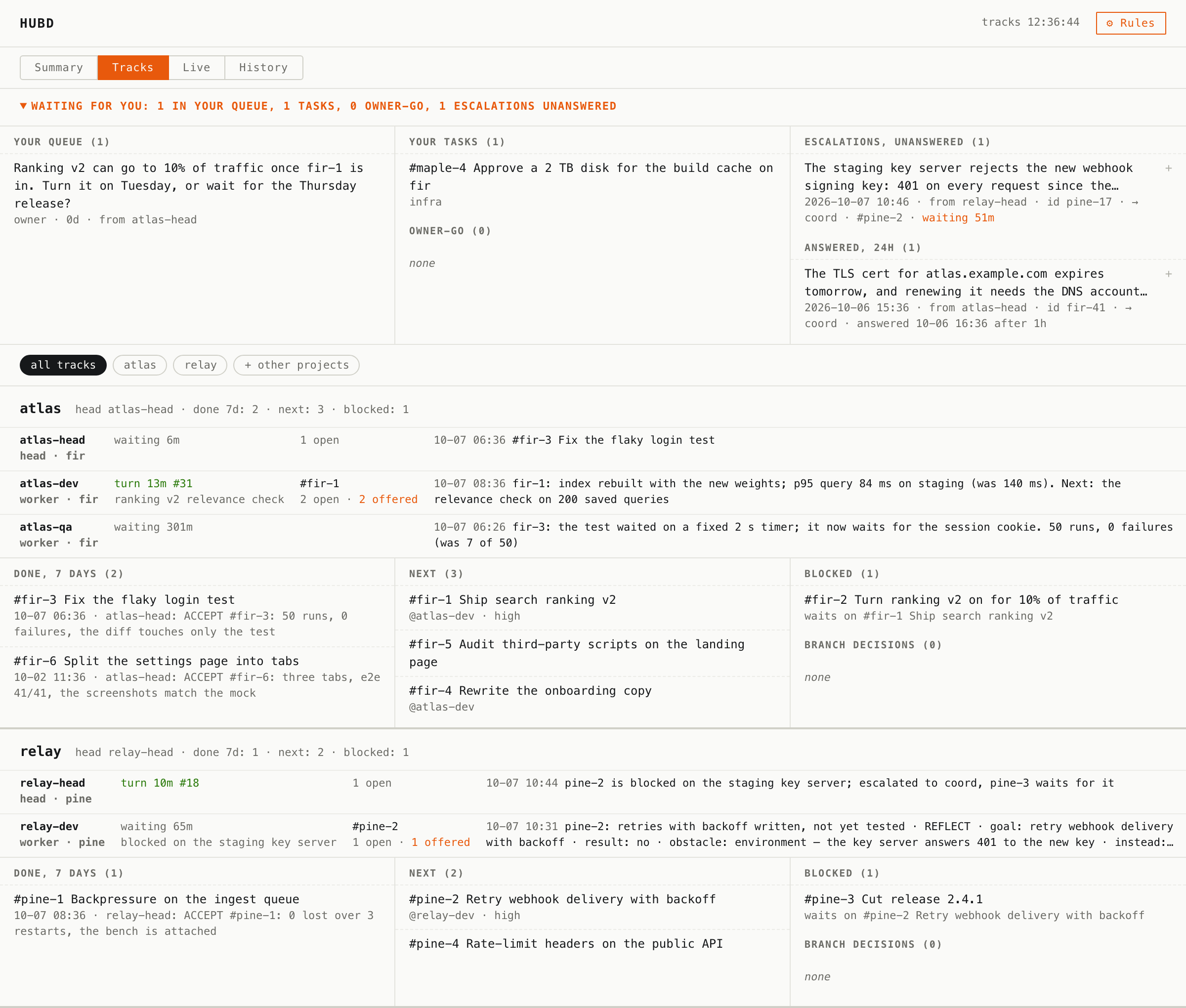Click atlas-dev turn 13m #31 status
1186x1008 pixels.
[x=153, y=483]
